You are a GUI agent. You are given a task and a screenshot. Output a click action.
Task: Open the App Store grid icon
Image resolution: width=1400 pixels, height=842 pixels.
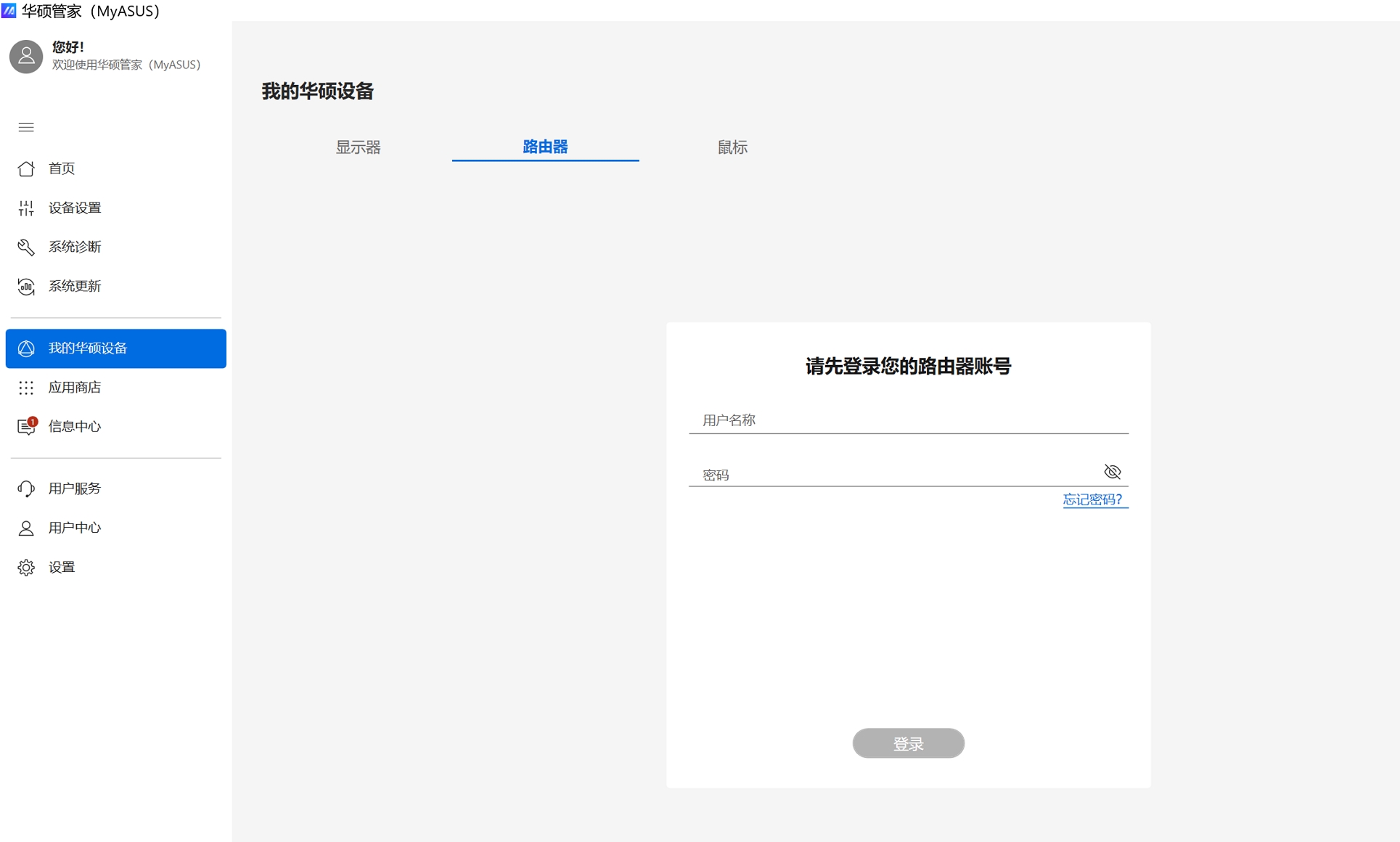pyautogui.click(x=26, y=388)
